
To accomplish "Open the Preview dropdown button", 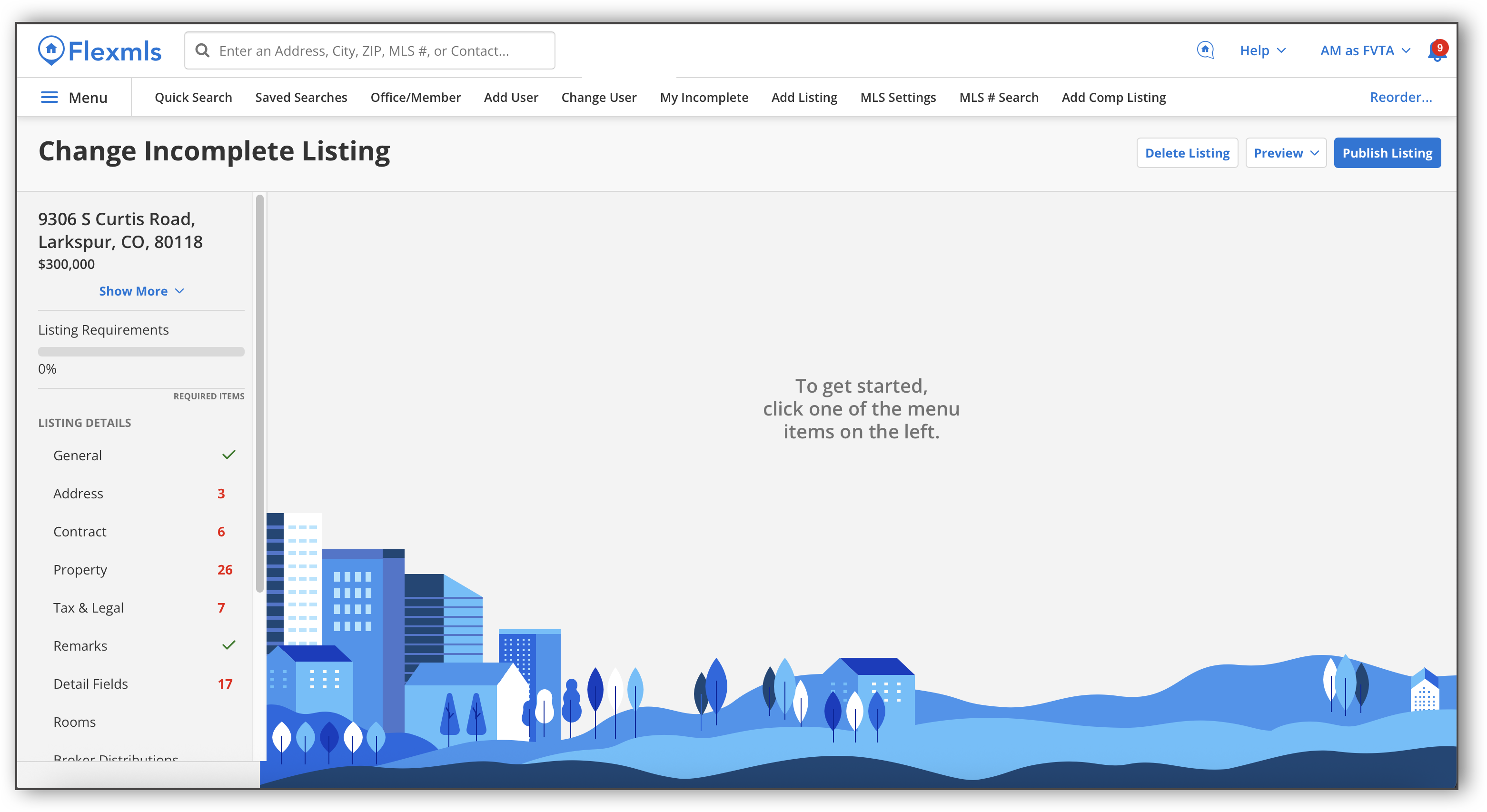I will pyautogui.click(x=1286, y=153).
